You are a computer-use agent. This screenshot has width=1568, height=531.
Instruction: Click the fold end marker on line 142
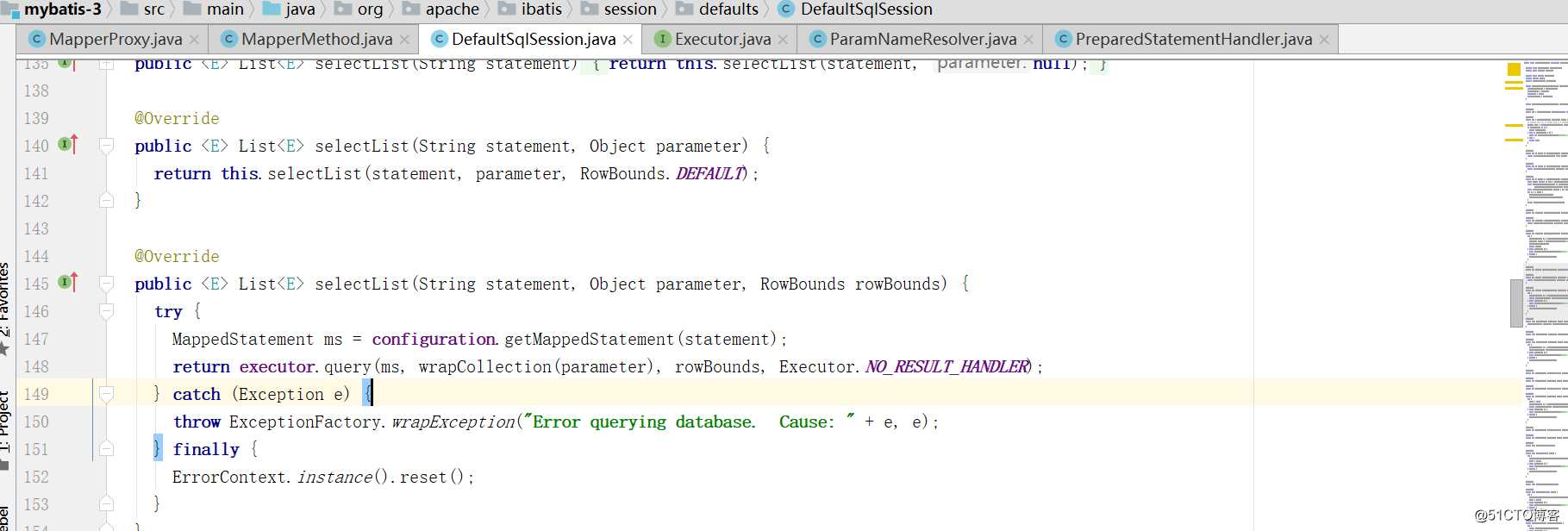tap(107, 201)
